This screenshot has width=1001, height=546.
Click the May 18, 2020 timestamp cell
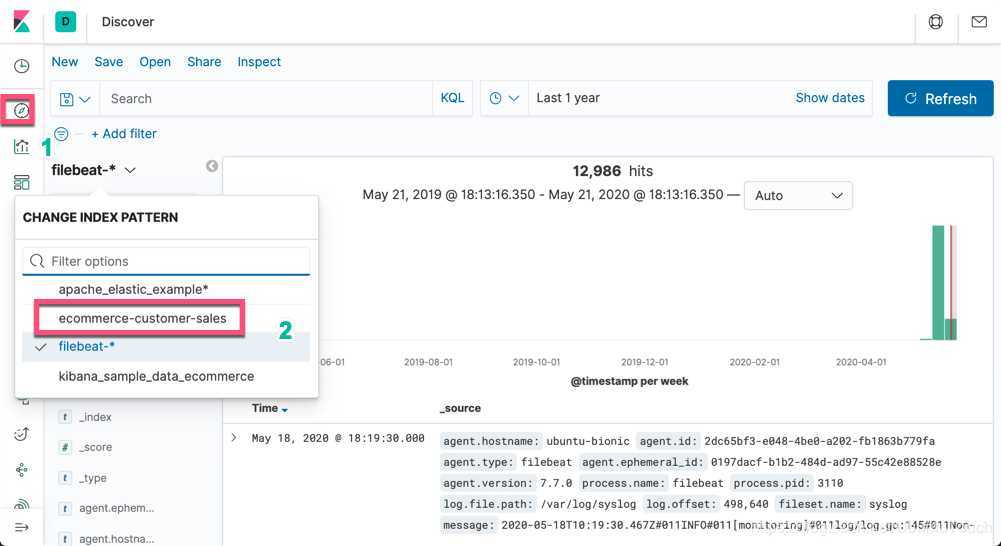[x=338, y=438]
